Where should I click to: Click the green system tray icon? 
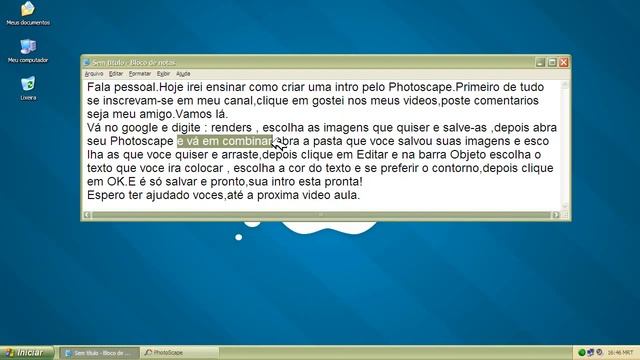[x=582, y=352]
